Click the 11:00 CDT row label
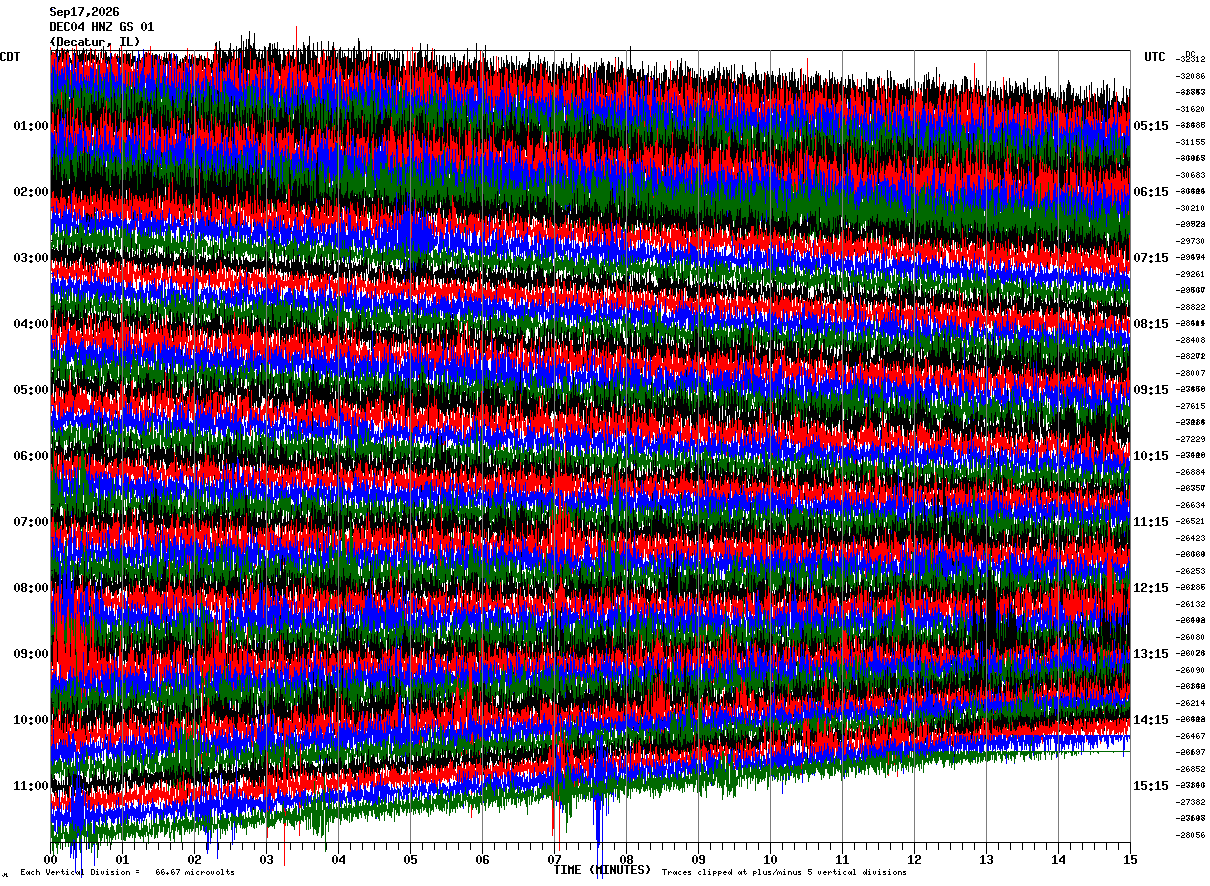Viewport: 1210px width, 886px height. (31, 786)
